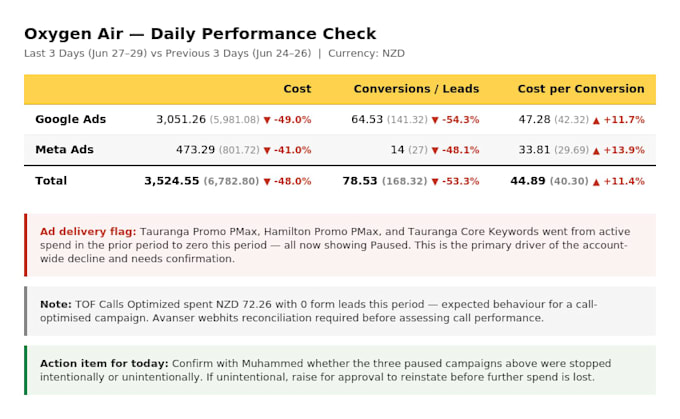680x419 pixels.
Task: Click the Meta Ads cost down-arrow icon
Action: (x=267, y=151)
